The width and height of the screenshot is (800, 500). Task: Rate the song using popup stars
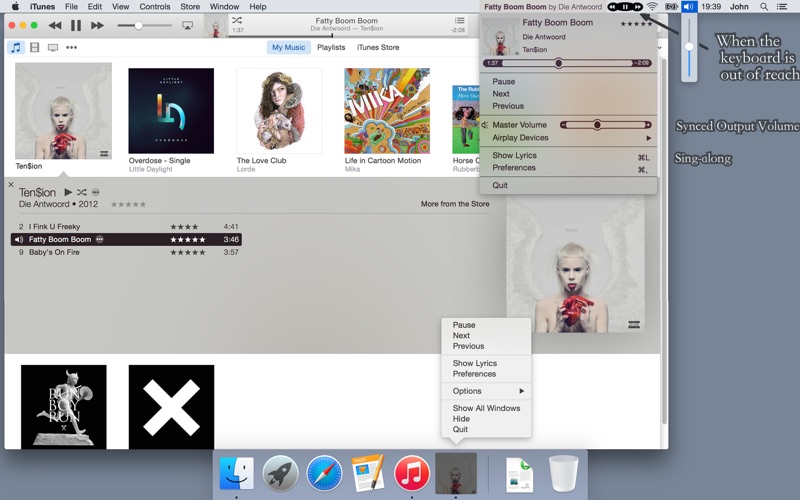636,24
